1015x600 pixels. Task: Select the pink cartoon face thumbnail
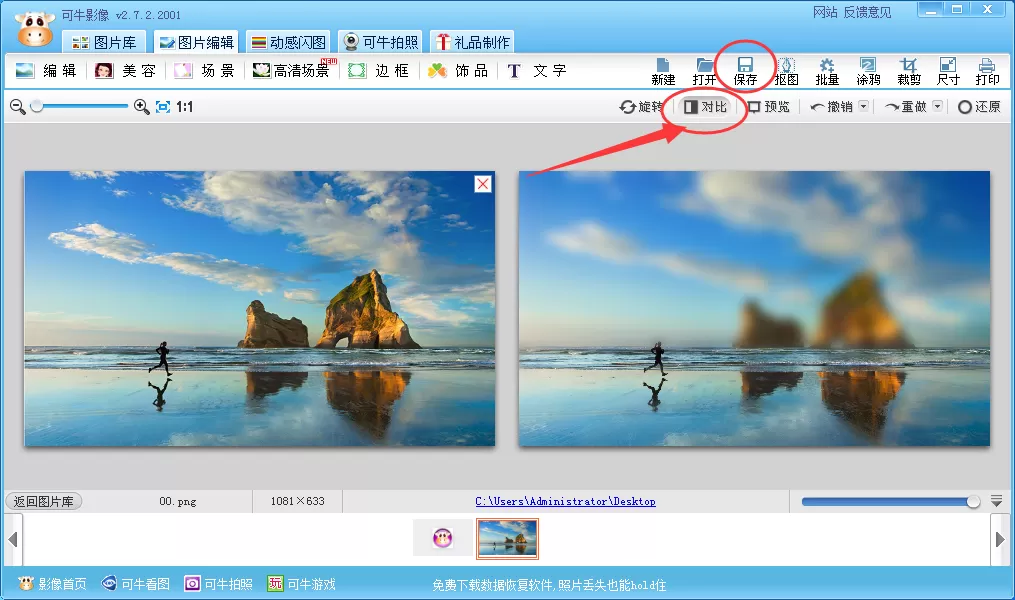(x=443, y=538)
